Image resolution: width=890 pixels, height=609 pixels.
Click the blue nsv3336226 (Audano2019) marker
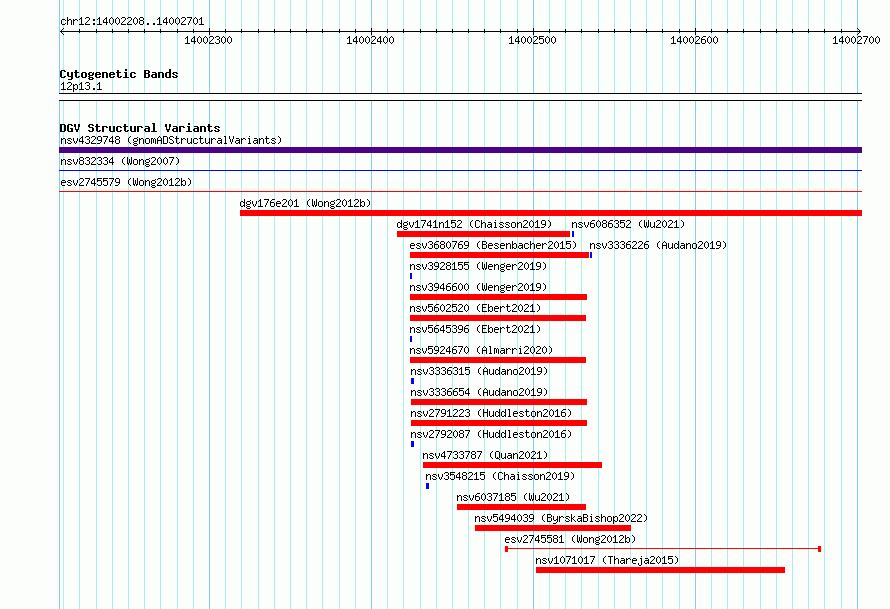pyautogui.click(x=591, y=255)
